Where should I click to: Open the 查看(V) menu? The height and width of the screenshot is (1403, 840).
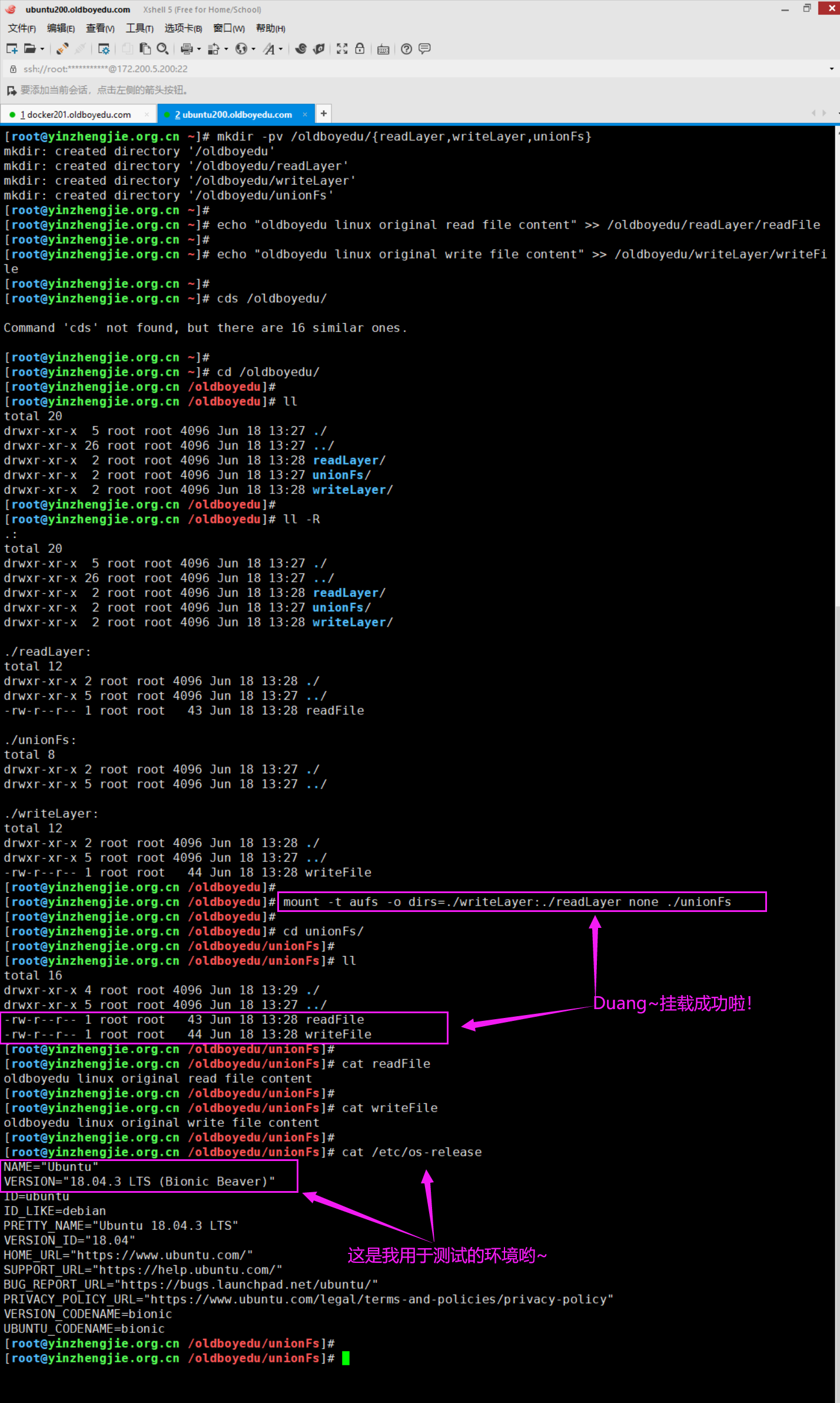click(x=100, y=28)
